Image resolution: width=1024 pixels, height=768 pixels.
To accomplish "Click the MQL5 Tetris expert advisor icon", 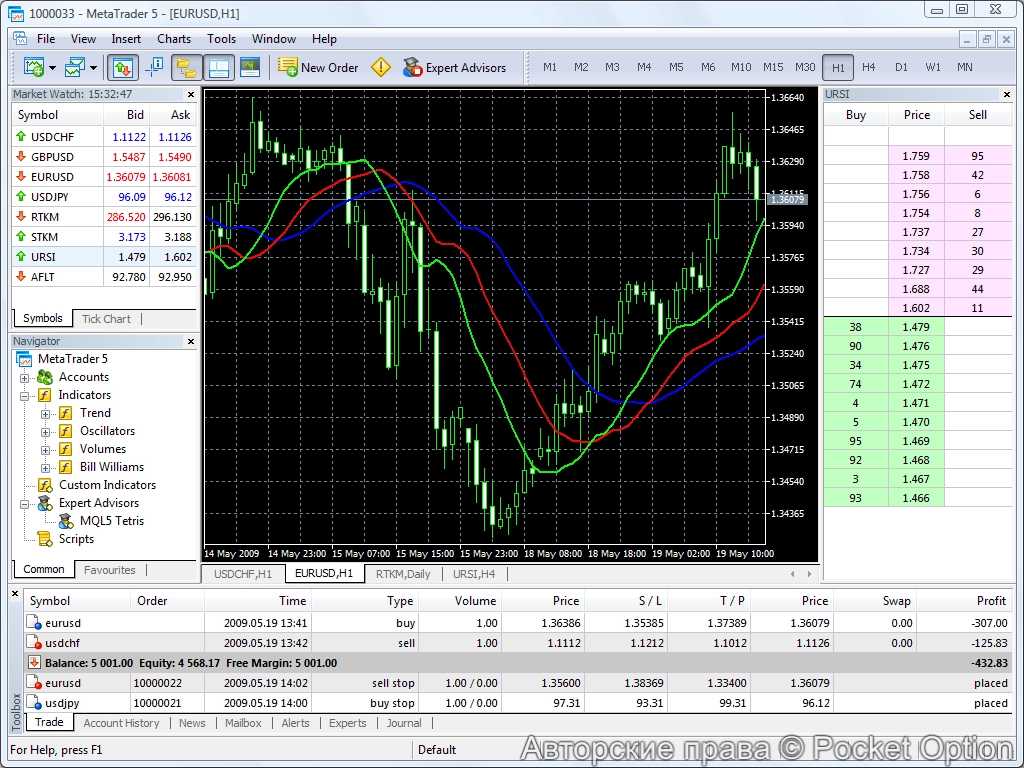I will [66, 521].
